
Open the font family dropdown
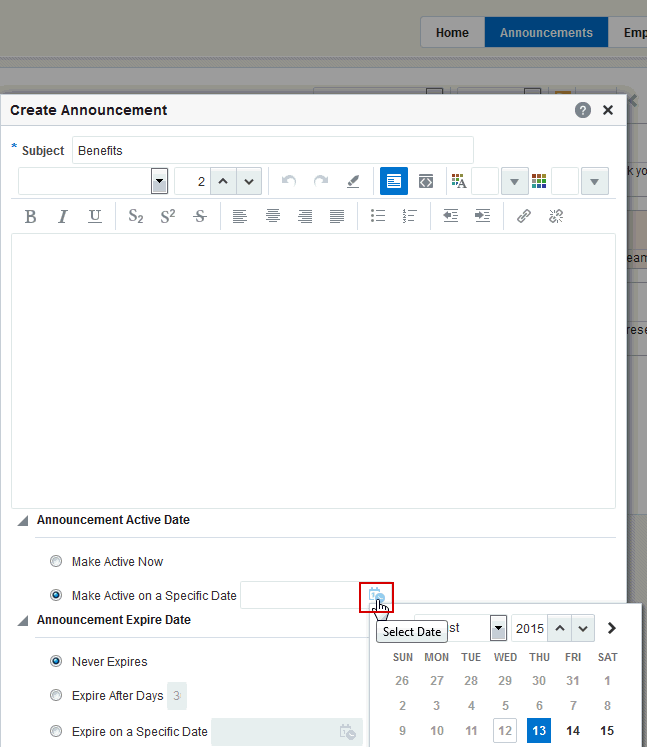pyautogui.click(x=160, y=181)
